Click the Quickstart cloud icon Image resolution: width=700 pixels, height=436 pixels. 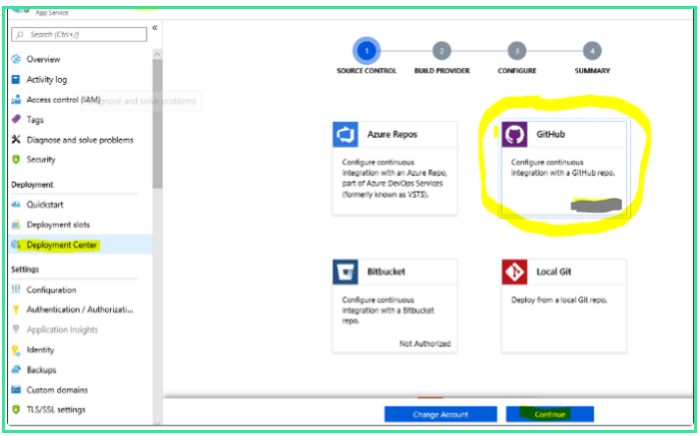pos(16,204)
